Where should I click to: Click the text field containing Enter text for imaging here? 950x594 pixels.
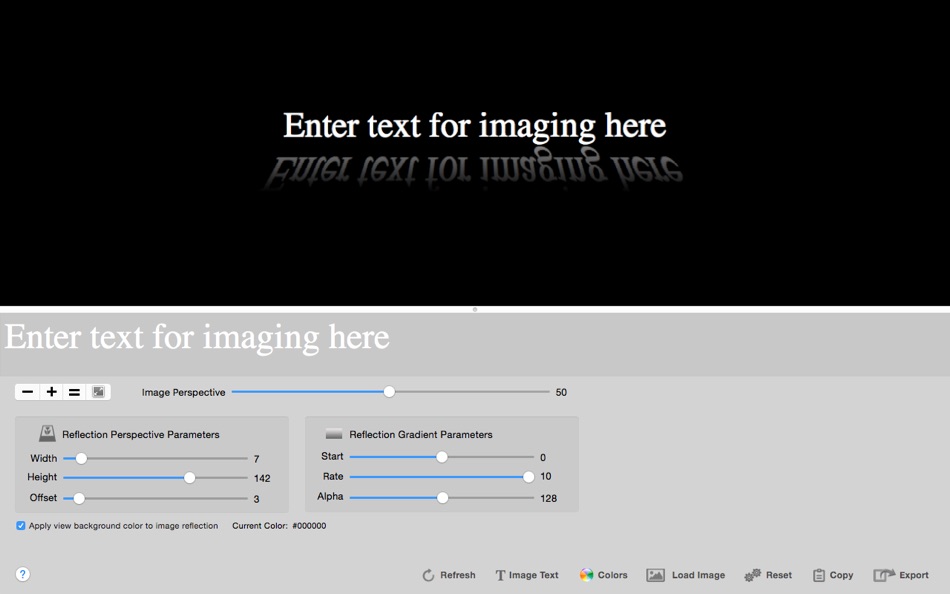(300, 337)
